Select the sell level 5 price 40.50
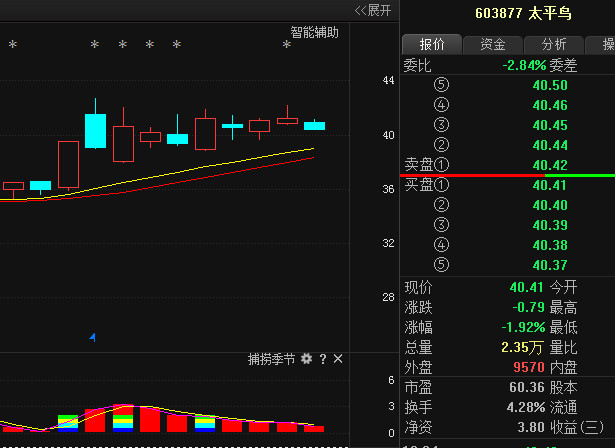Viewport: 615px width, 448px height. pos(550,85)
